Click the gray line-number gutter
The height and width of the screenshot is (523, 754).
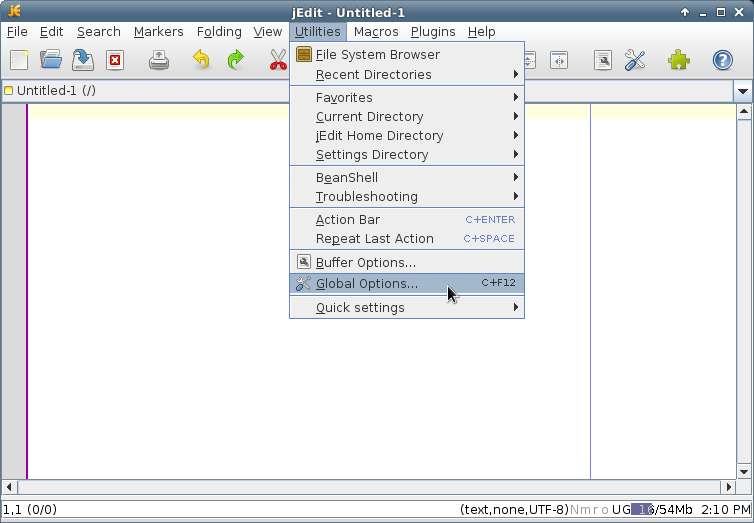pyautogui.click(x=14, y=292)
